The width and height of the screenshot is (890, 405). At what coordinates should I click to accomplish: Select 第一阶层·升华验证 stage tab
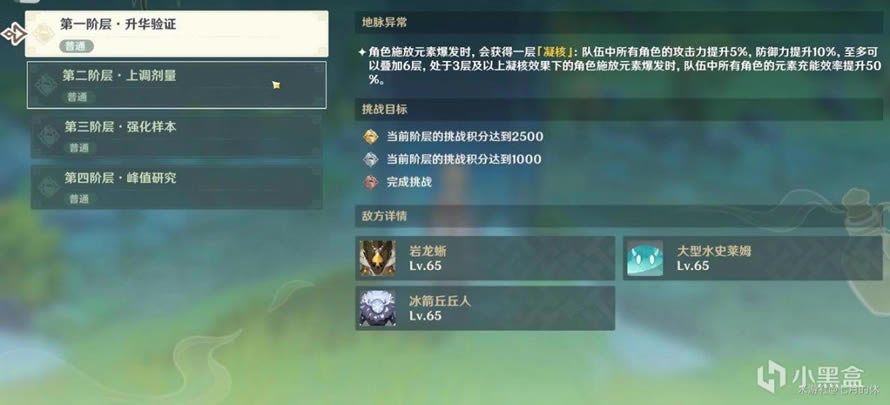pos(177,33)
